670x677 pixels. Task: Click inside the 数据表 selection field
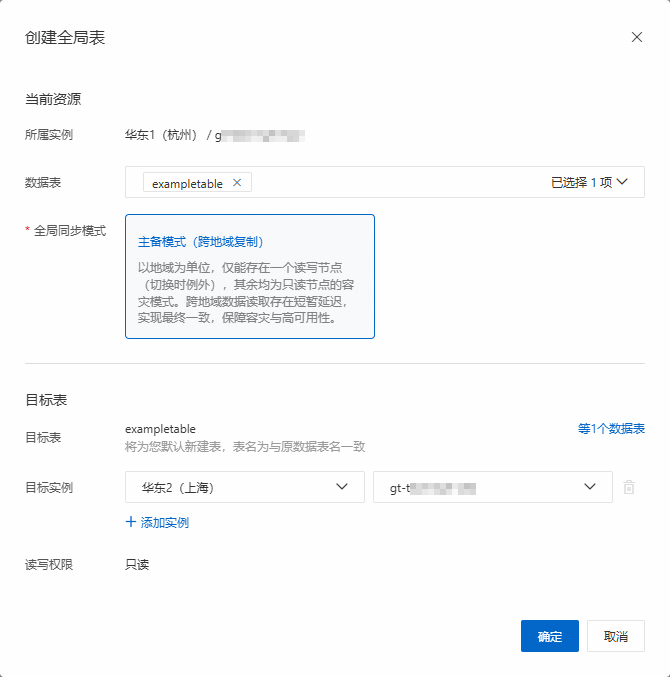pyautogui.click(x=385, y=182)
